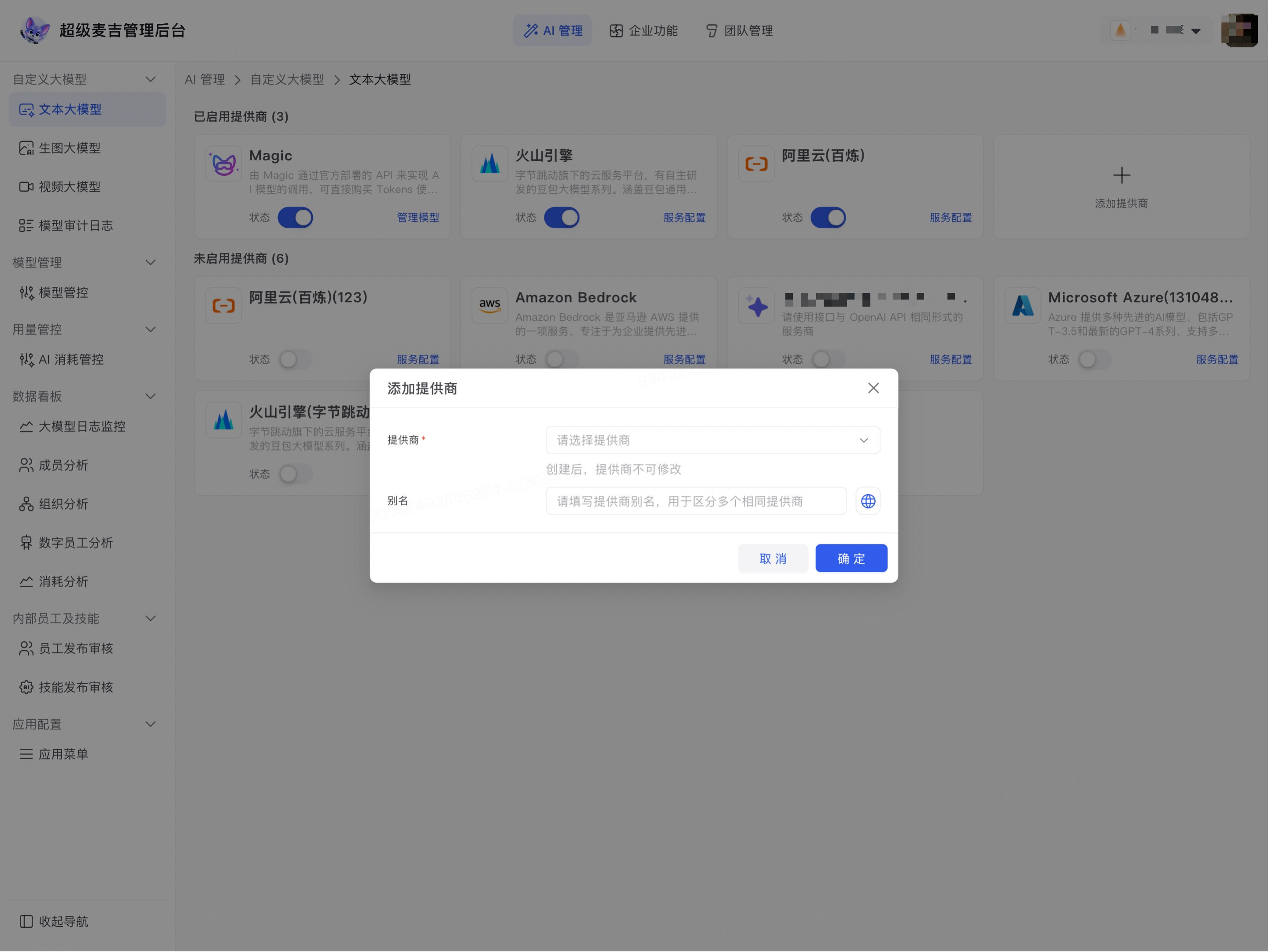
Task: Click the 模型管控 sliders icon
Action: click(26, 293)
